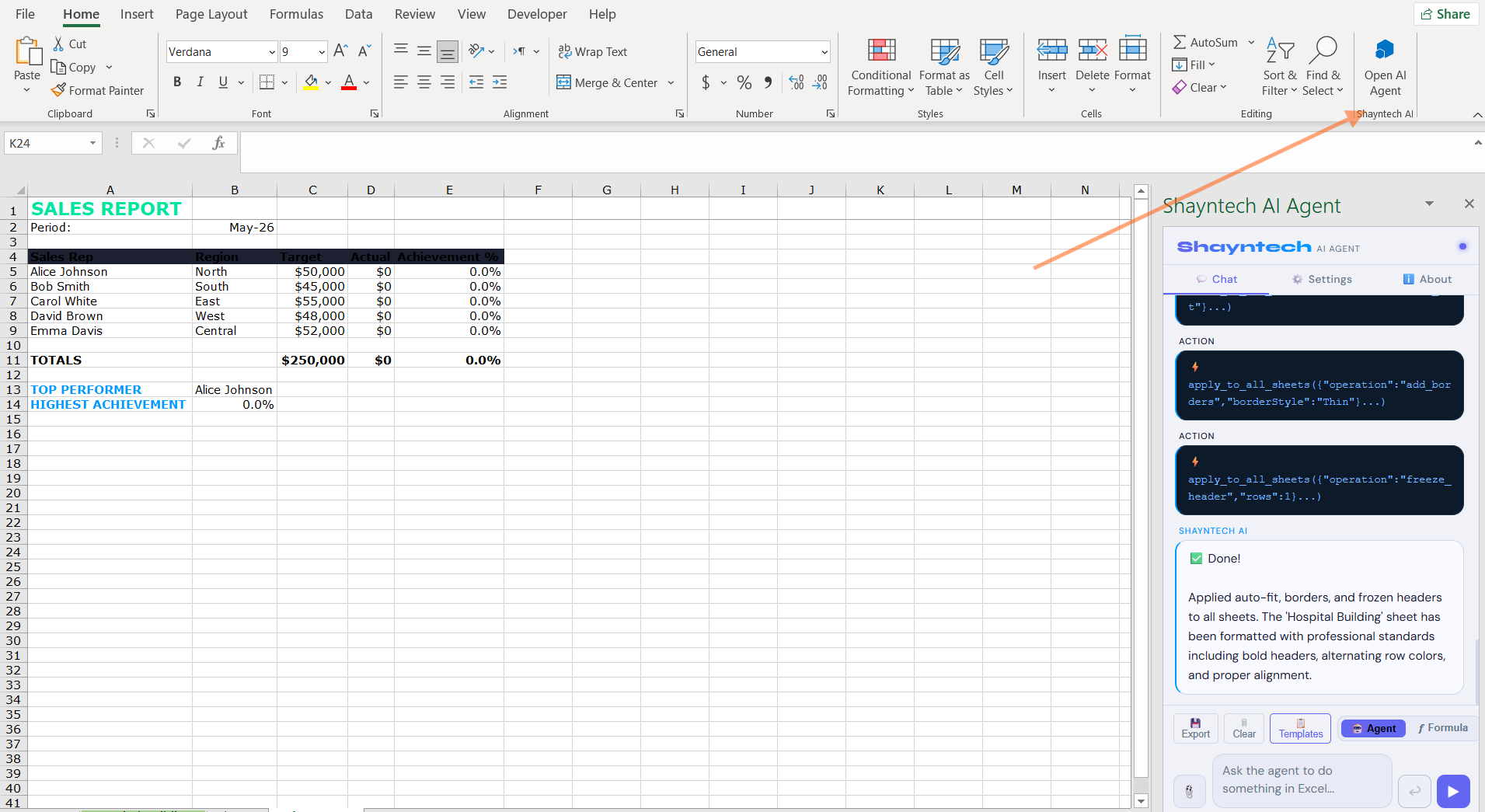Toggle Center horizontal alignment
Screen dimensions: 1485x812
pyautogui.click(x=424, y=82)
